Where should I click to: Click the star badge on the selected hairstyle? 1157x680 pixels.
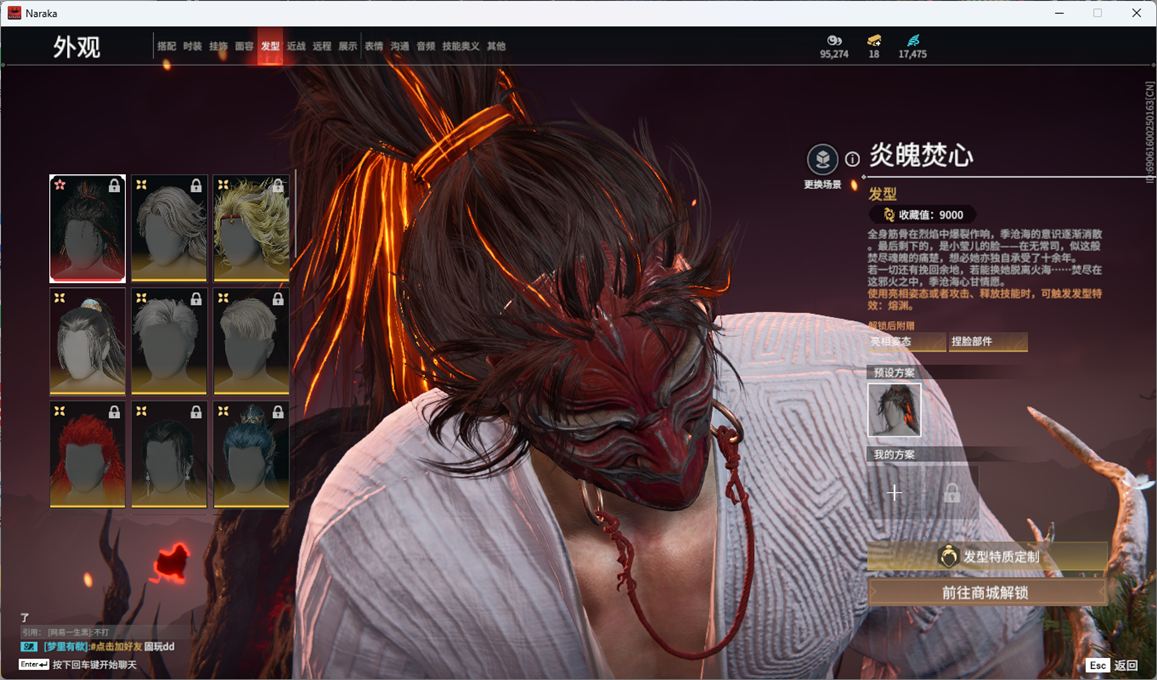(x=60, y=184)
